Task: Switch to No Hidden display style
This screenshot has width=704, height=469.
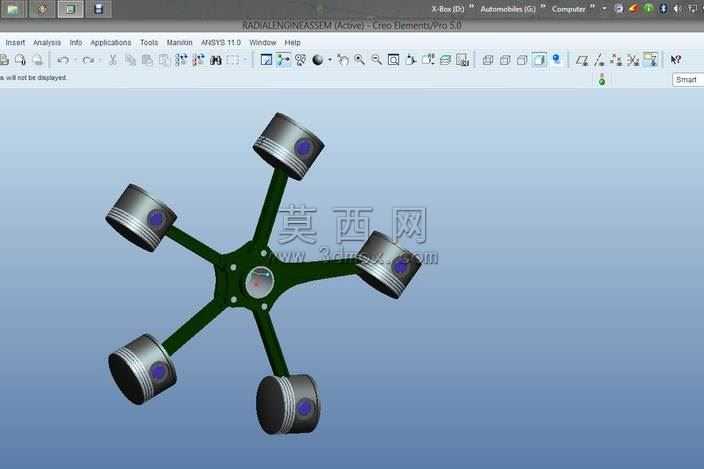Action: (522, 60)
